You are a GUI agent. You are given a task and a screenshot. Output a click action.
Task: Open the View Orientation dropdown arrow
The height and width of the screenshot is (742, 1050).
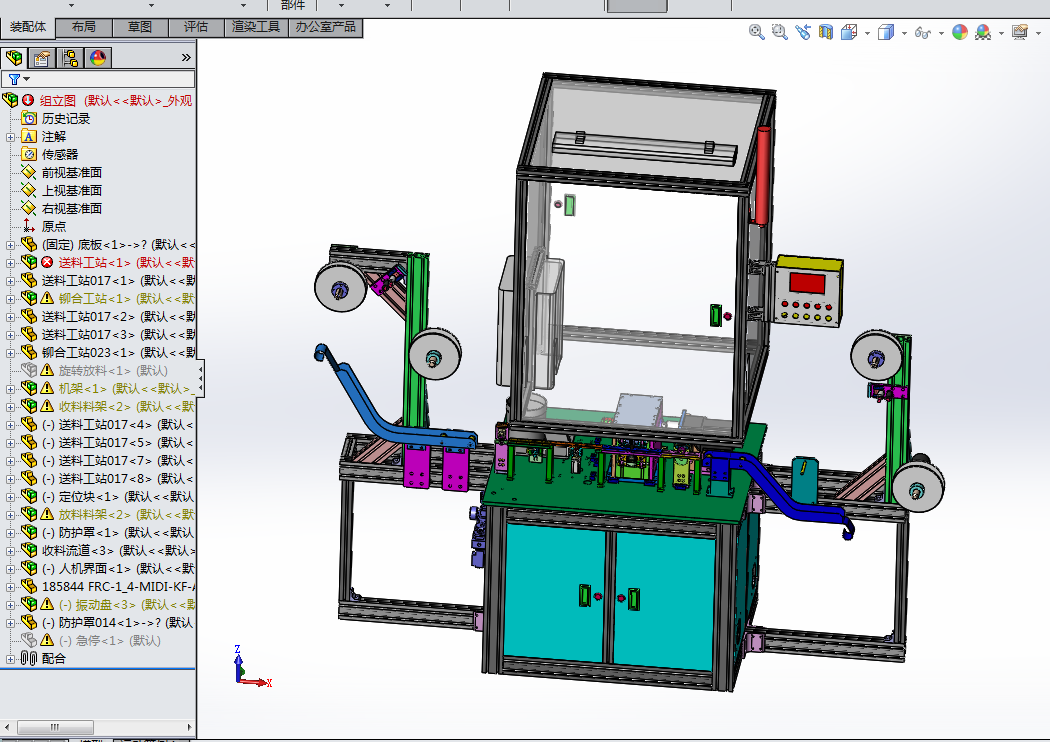click(866, 33)
